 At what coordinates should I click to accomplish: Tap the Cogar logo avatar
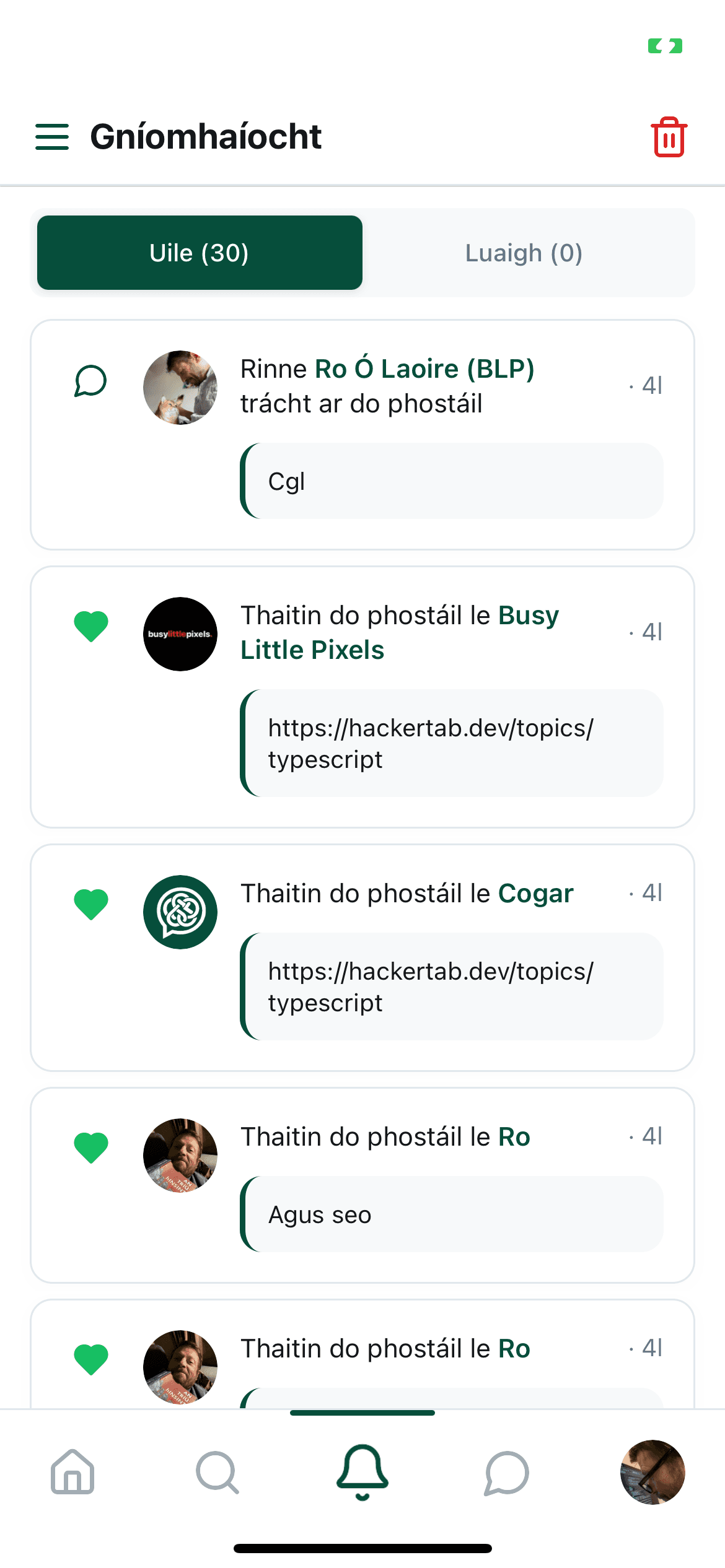(180, 912)
